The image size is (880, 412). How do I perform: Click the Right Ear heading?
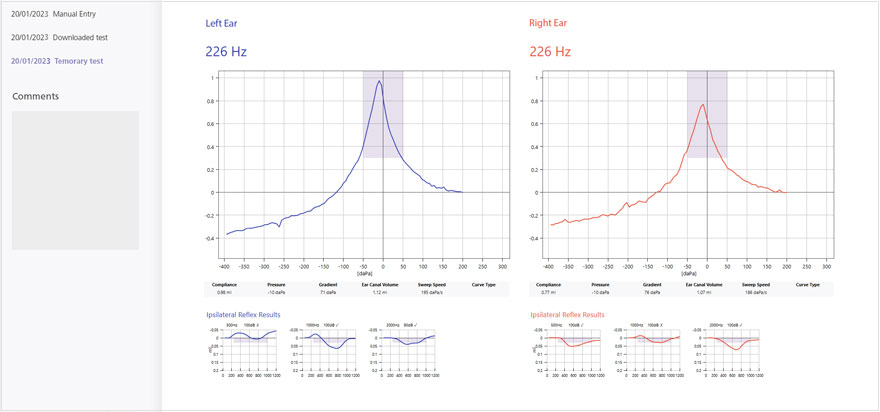(550, 22)
